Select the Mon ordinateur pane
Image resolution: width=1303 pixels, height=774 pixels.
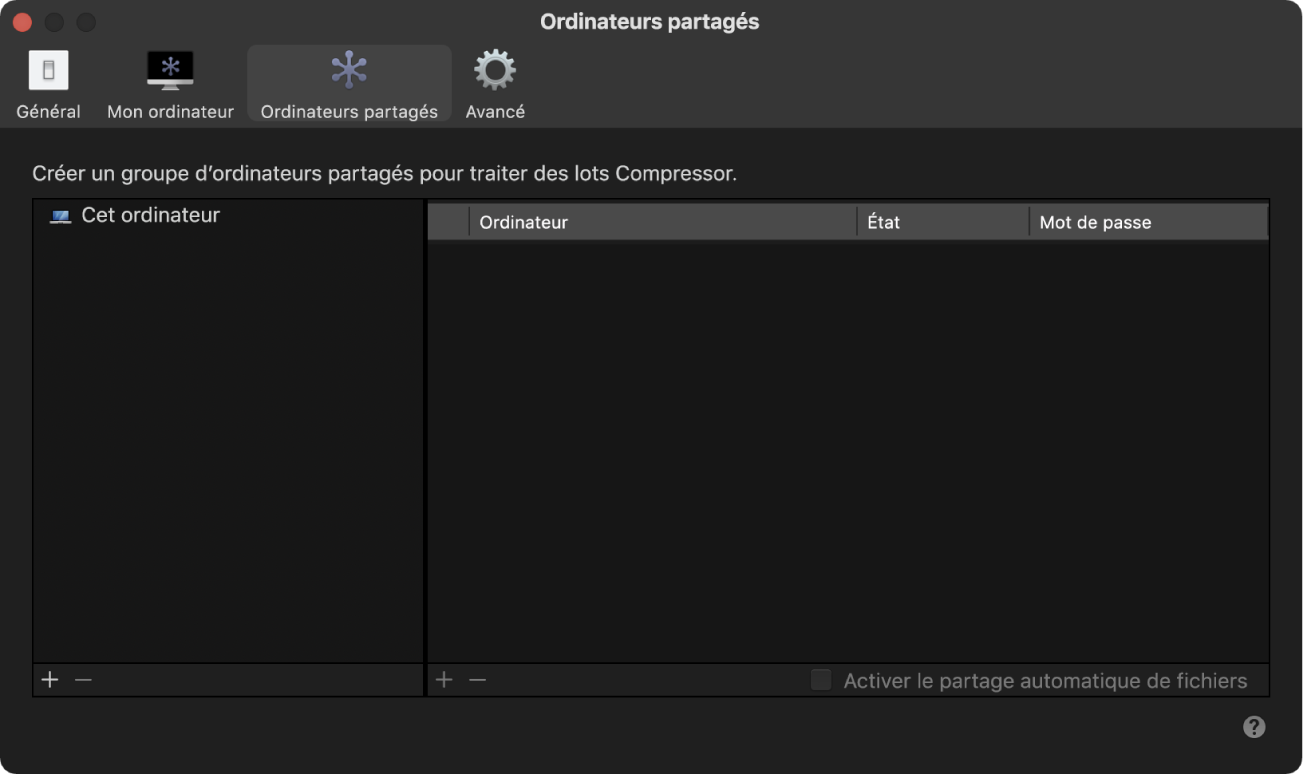click(x=170, y=83)
